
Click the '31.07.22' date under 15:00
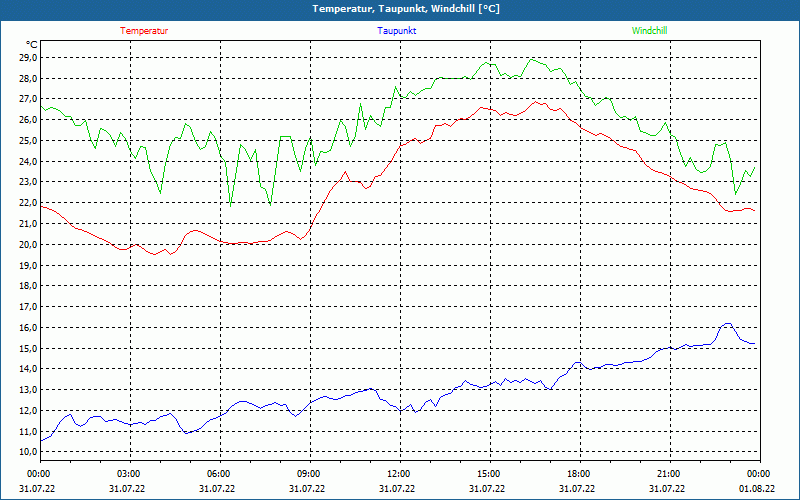point(487,488)
